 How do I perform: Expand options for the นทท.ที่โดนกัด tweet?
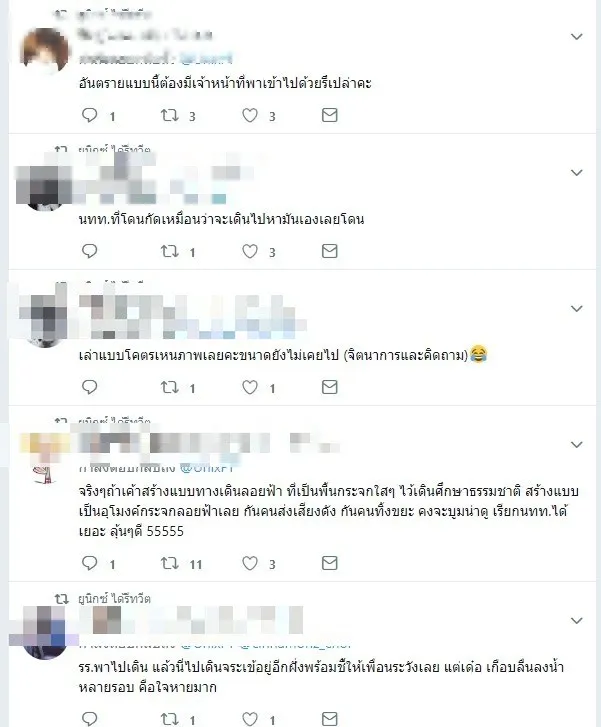coord(576,172)
